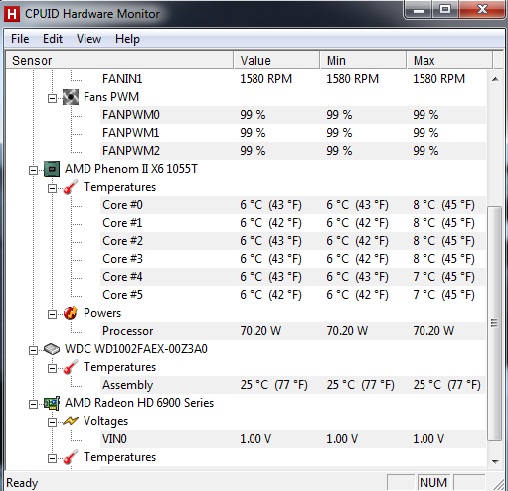
Task: Collapse the Radeon Voltages group
Action: coord(52,422)
